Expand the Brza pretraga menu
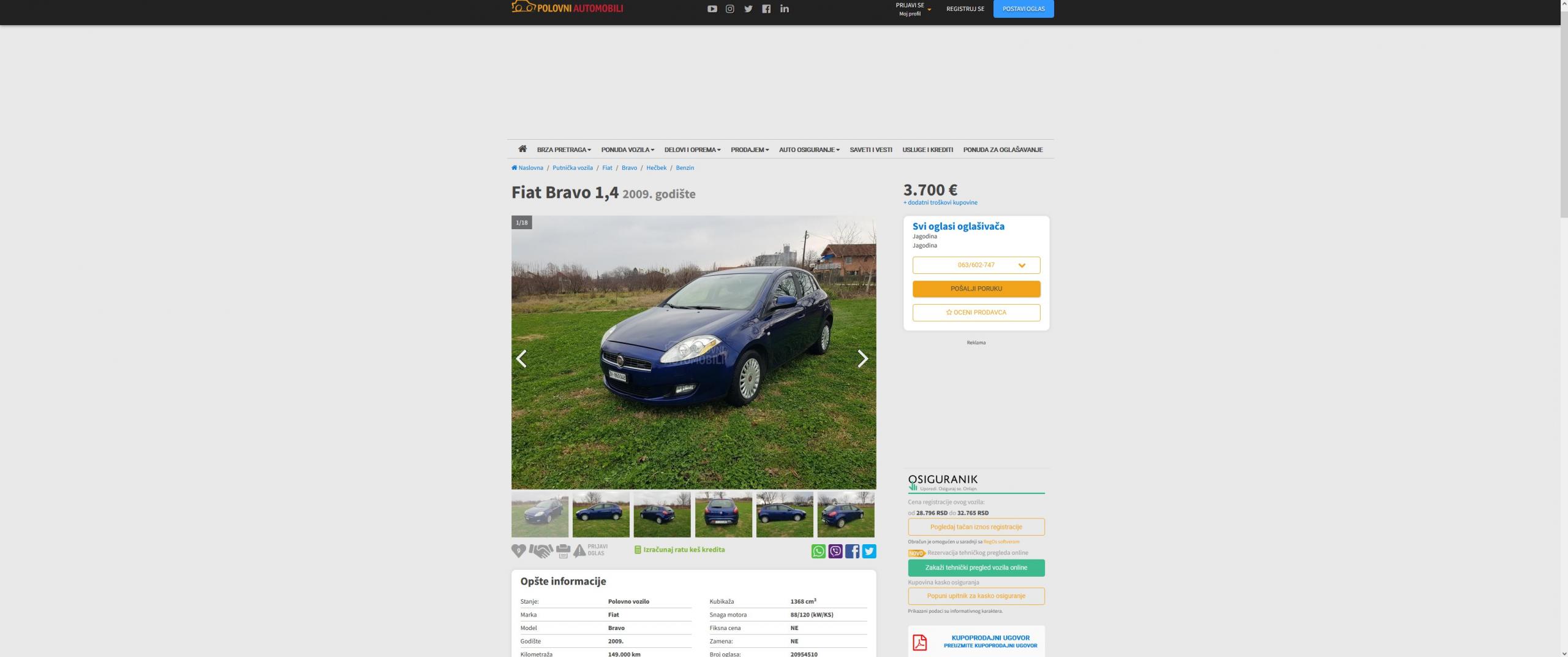This screenshot has width=1568, height=657. tap(563, 150)
